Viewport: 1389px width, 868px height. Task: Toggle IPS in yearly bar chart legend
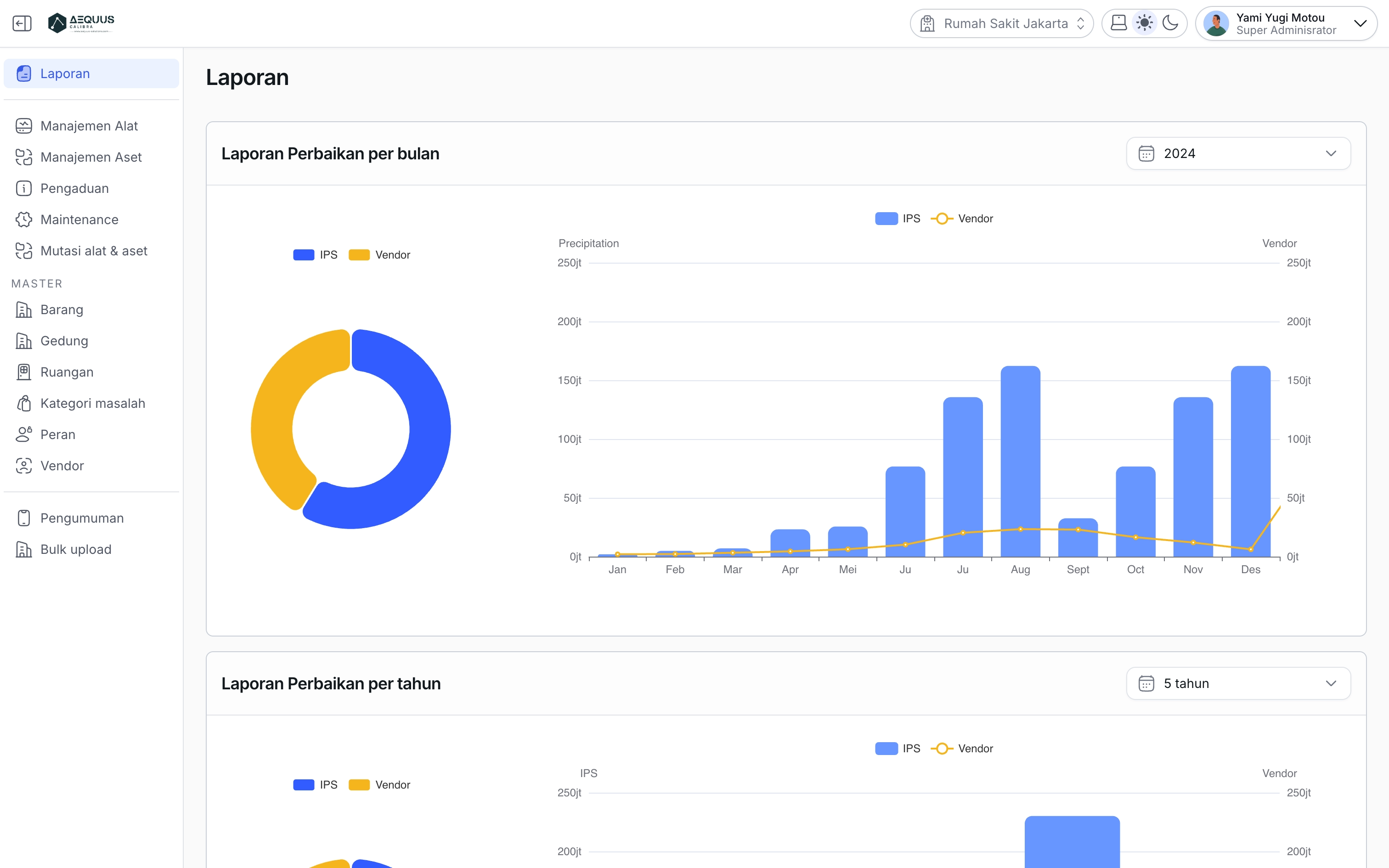[897, 749]
